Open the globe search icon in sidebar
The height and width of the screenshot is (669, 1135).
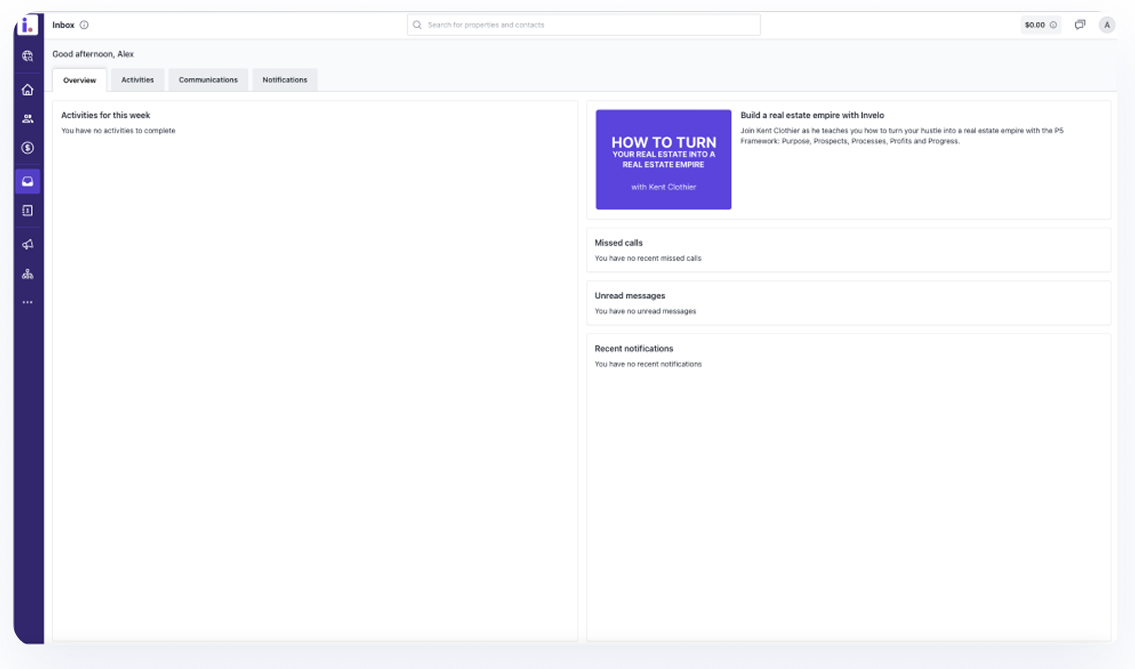(28, 56)
